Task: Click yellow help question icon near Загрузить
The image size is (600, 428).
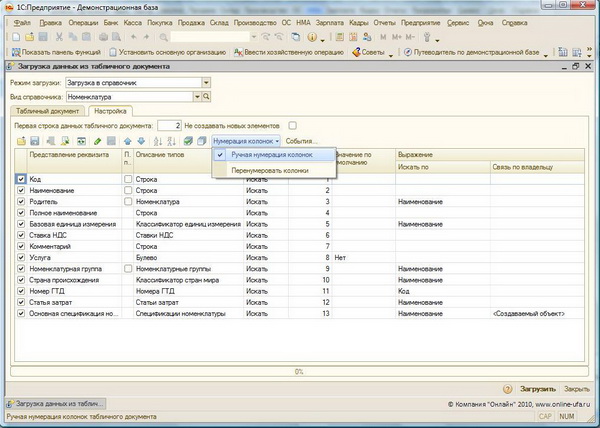Action: (x=507, y=389)
